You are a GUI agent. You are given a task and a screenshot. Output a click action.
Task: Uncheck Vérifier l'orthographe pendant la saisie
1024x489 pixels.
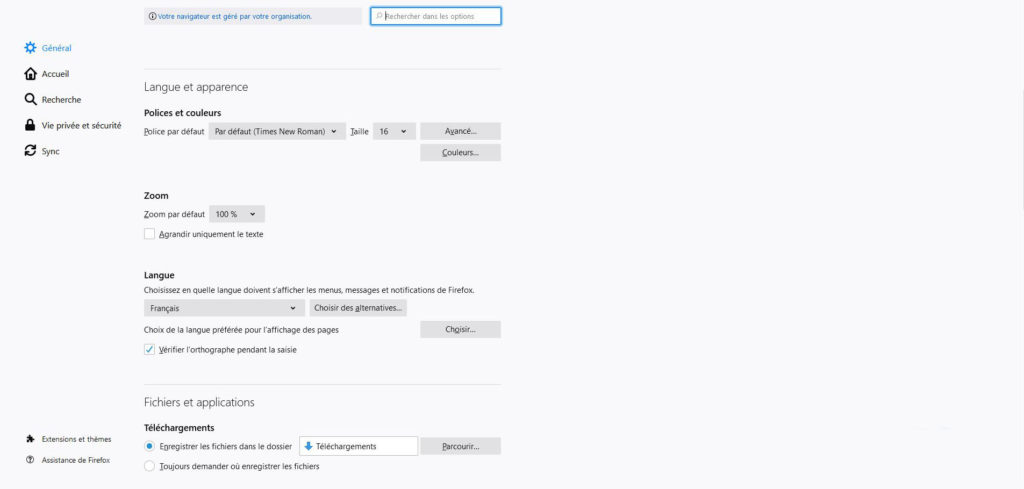[150, 350]
